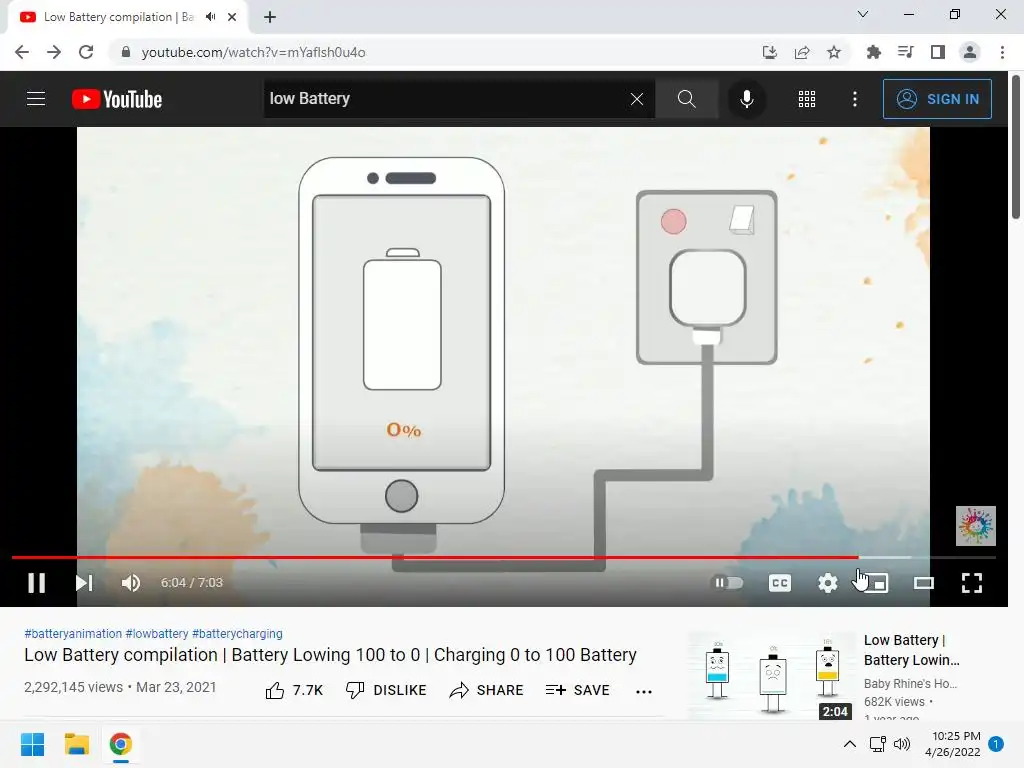Open Chrome profile avatar
This screenshot has width=1024, height=768.
click(x=970, y=52)
